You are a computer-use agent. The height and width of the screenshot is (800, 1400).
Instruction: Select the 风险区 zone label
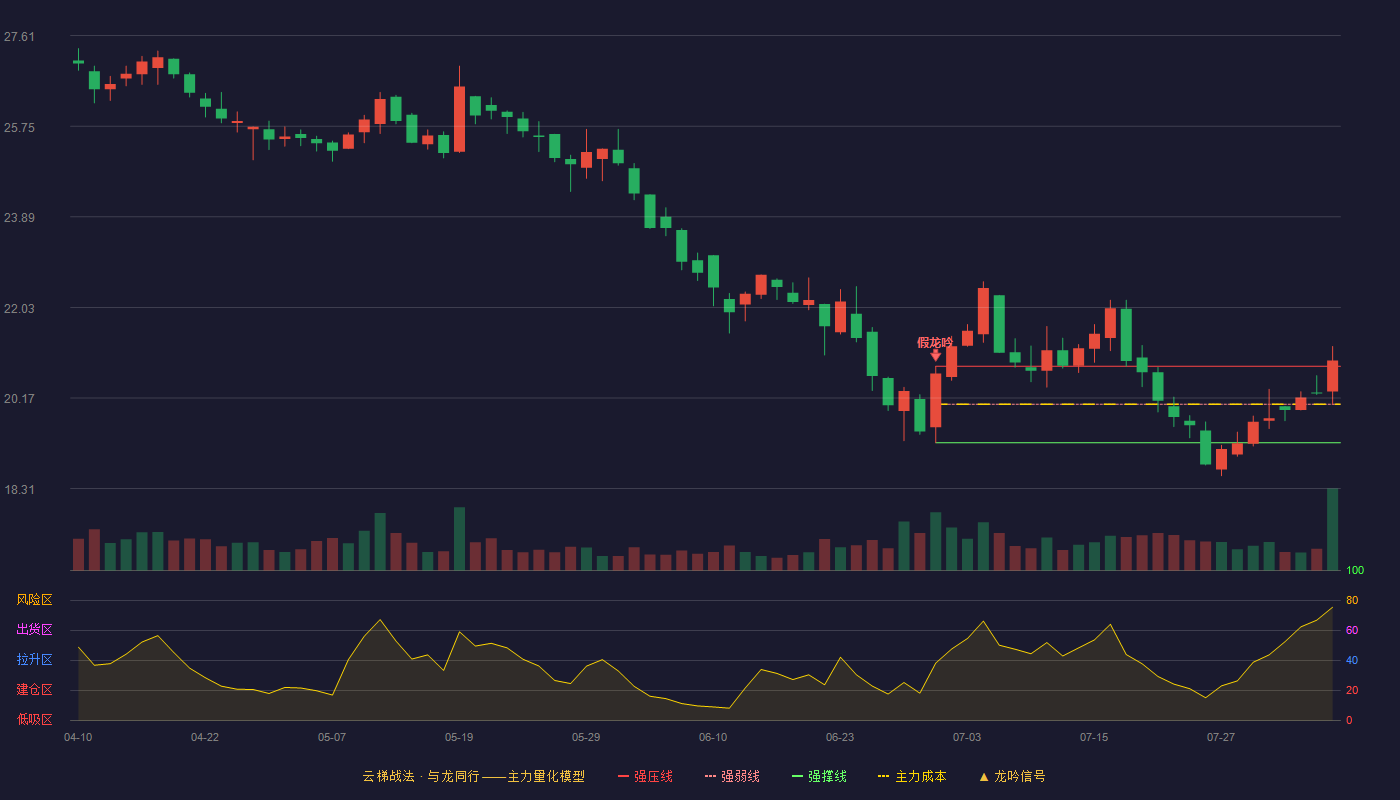click(x=34, y=600)
